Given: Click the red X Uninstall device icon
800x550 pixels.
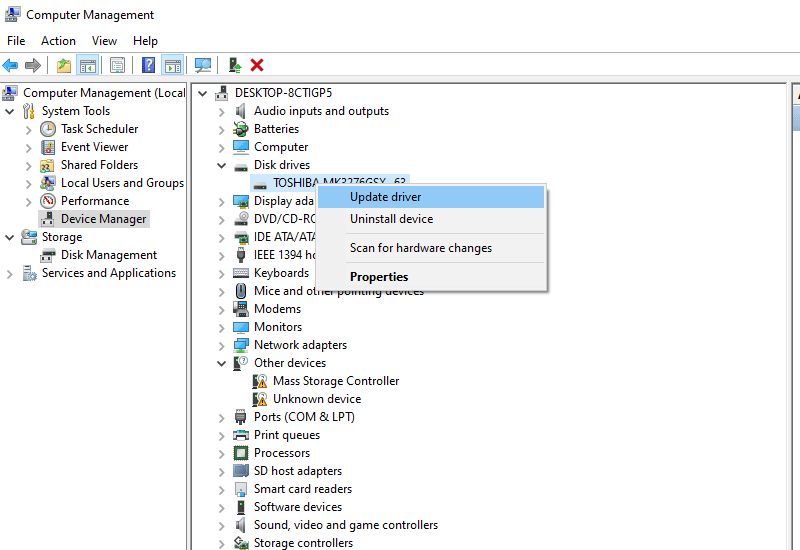Looking at the screenshot, I should point(257,65).
